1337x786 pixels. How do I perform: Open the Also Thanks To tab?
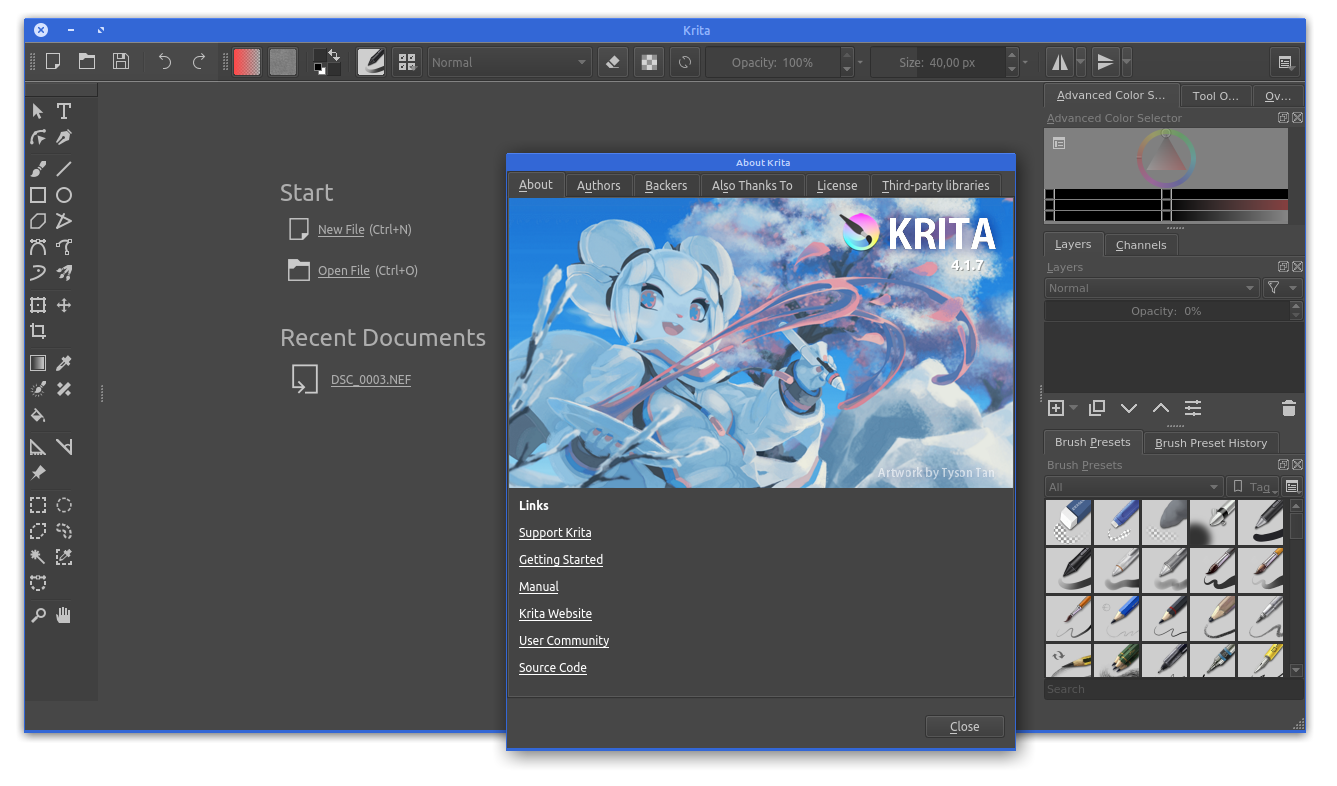point(752,185)
